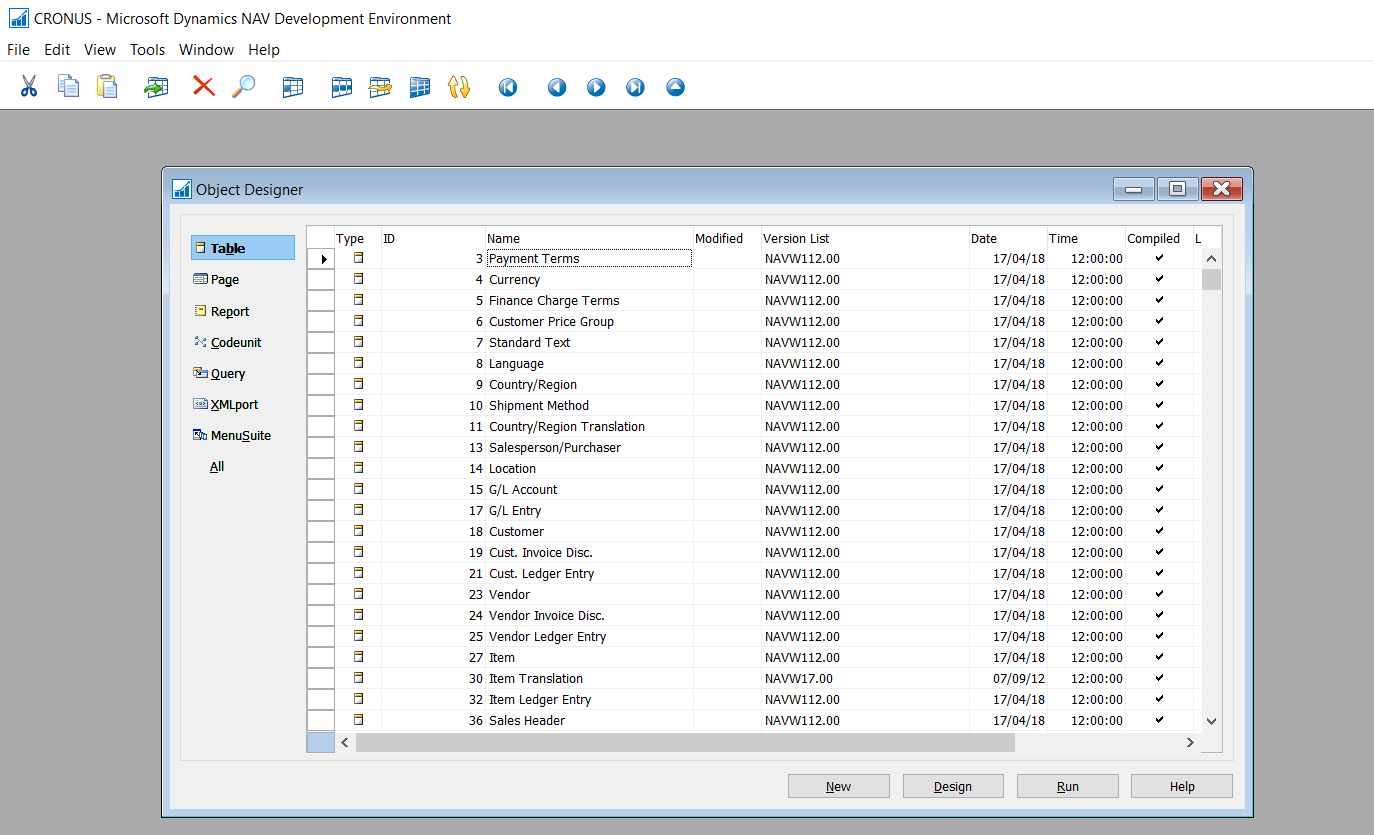Click the yellow up-down arrows Sort icon
The image size is (1374, 835).
point(459,87)
